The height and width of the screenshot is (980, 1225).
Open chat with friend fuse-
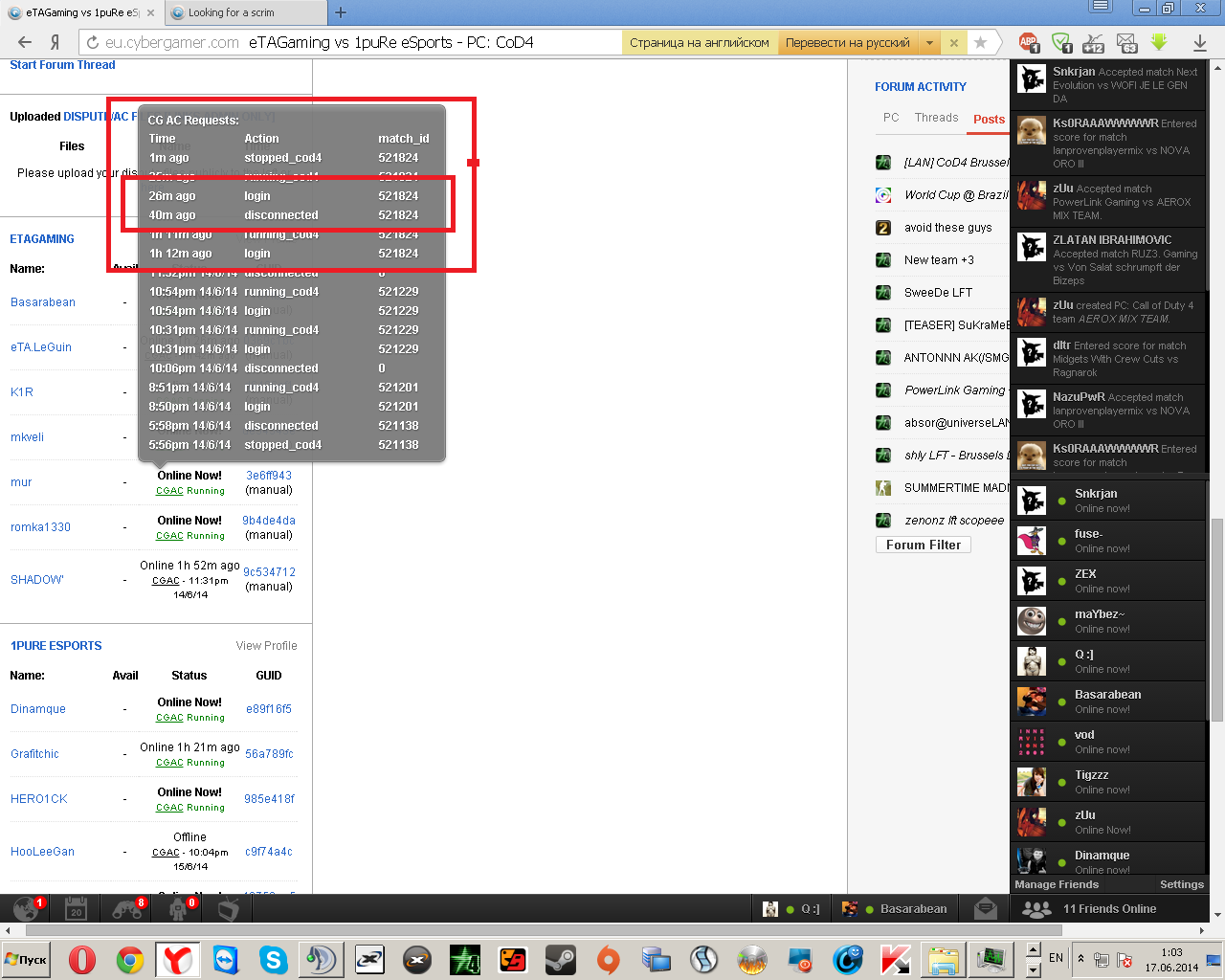pos(1109,541)
